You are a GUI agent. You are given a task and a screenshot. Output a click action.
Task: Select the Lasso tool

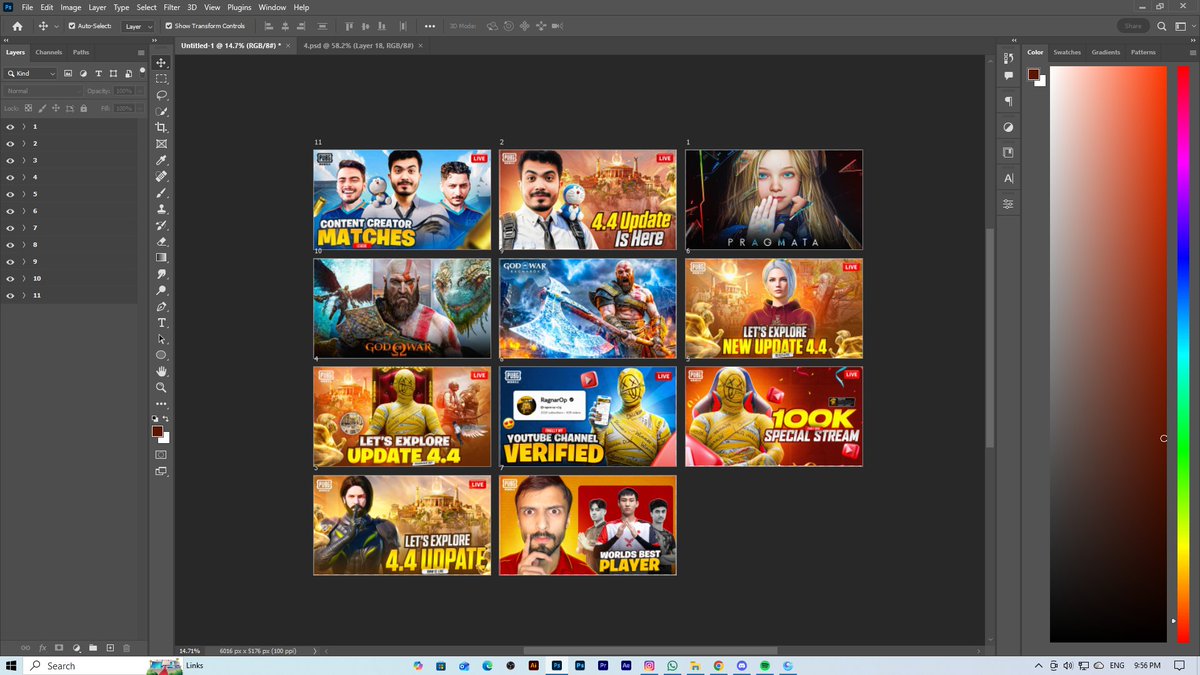(x=162, y=95)
